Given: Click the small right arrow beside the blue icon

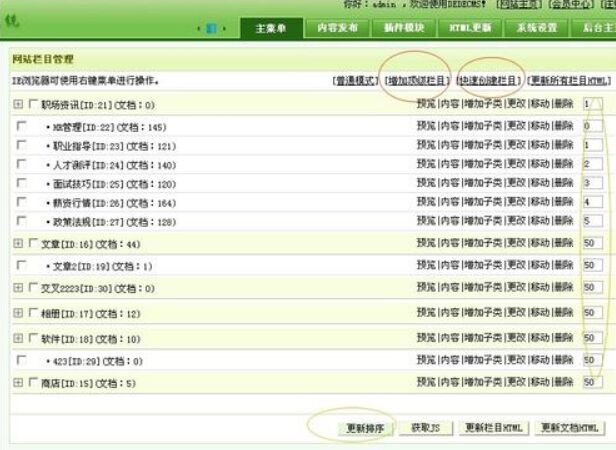Looking at the screenshot, I should 224,28.
